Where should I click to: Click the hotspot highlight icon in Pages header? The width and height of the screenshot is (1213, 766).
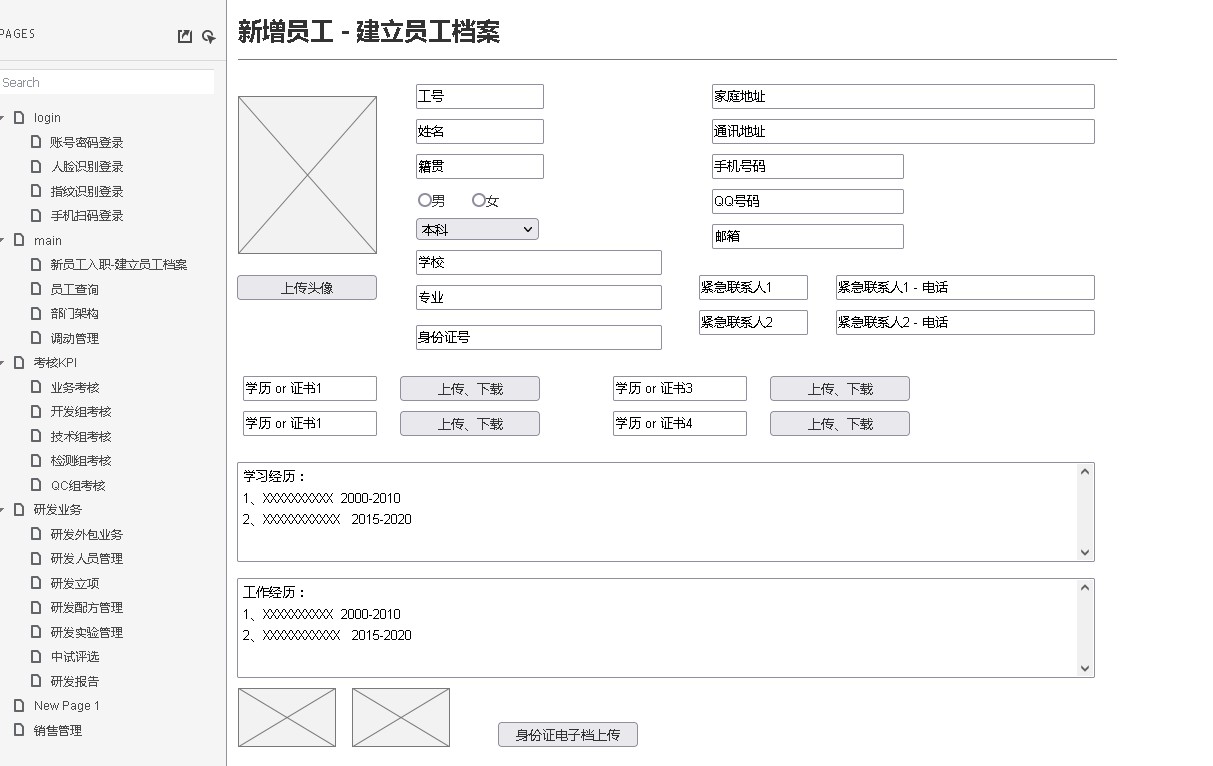click(208, 36)
